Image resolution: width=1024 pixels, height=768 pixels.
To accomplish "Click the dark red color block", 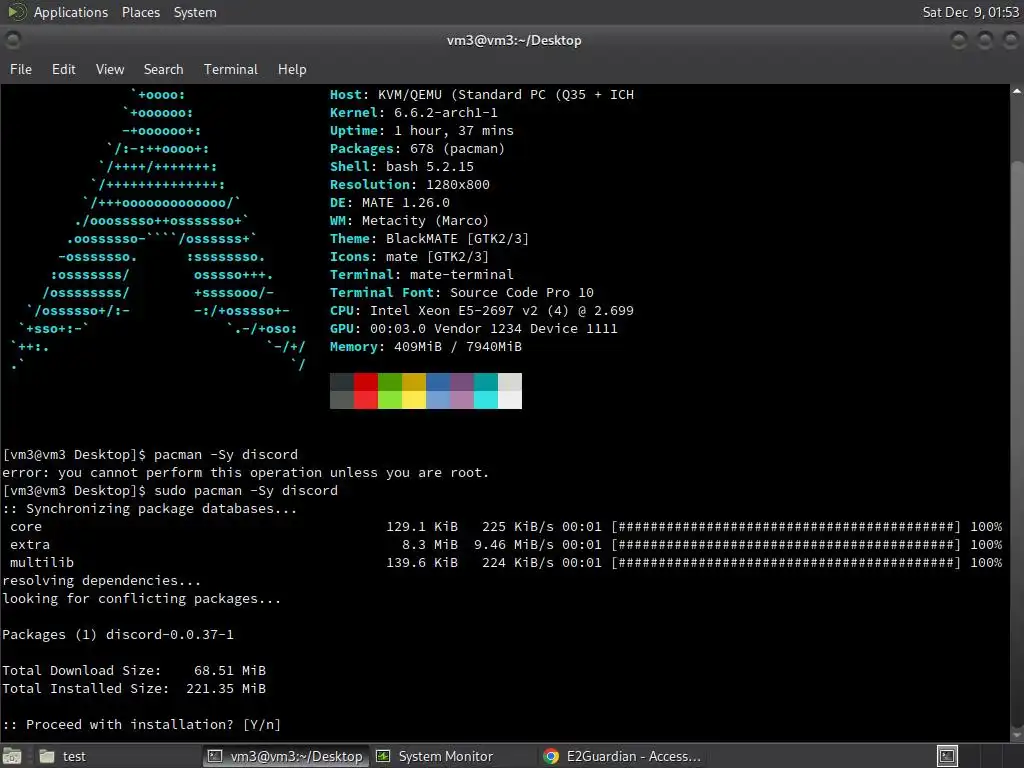I will pyautogui.click(x=366, y=382).
